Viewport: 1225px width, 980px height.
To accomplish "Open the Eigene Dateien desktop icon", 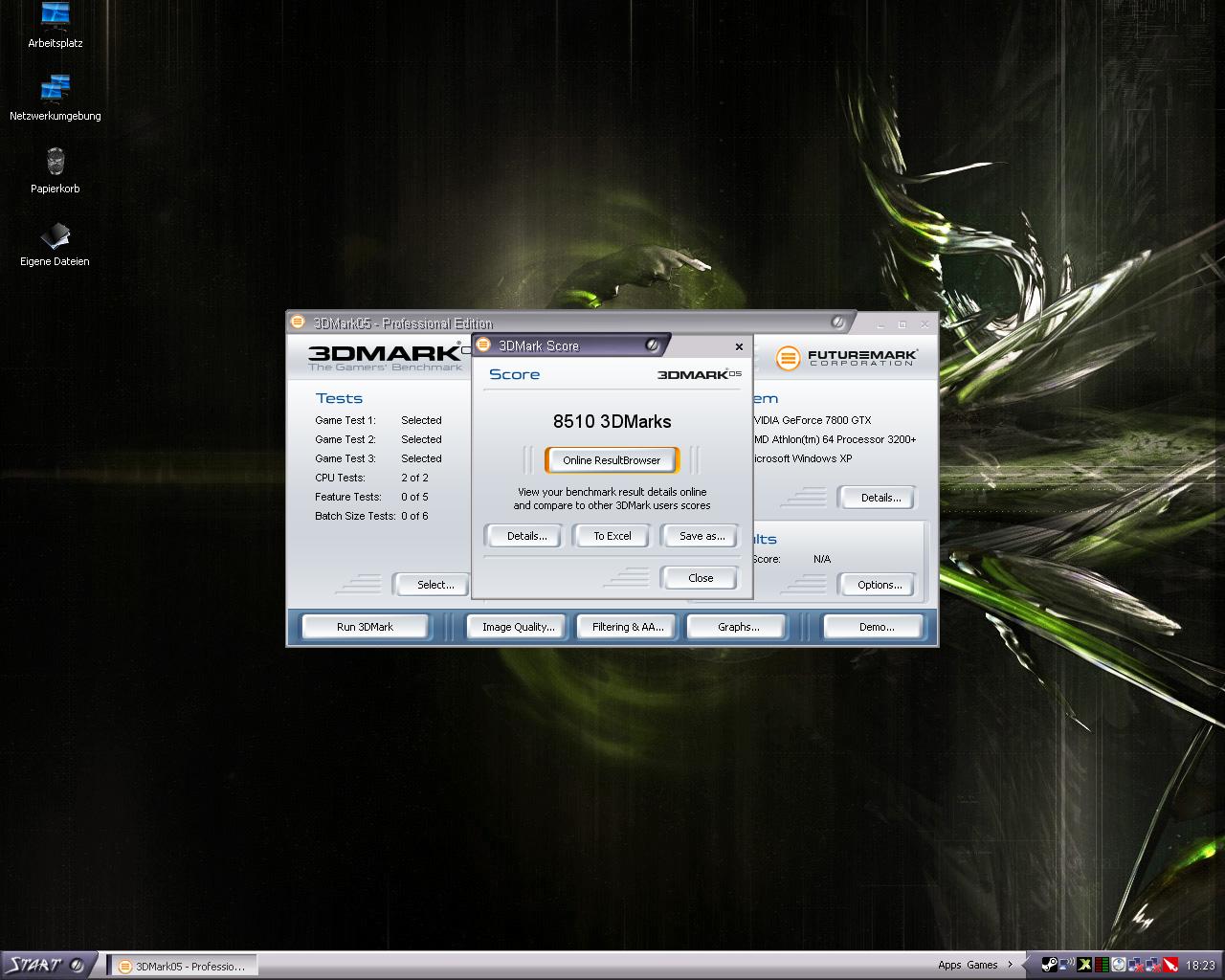I will [x=55, y=243].
